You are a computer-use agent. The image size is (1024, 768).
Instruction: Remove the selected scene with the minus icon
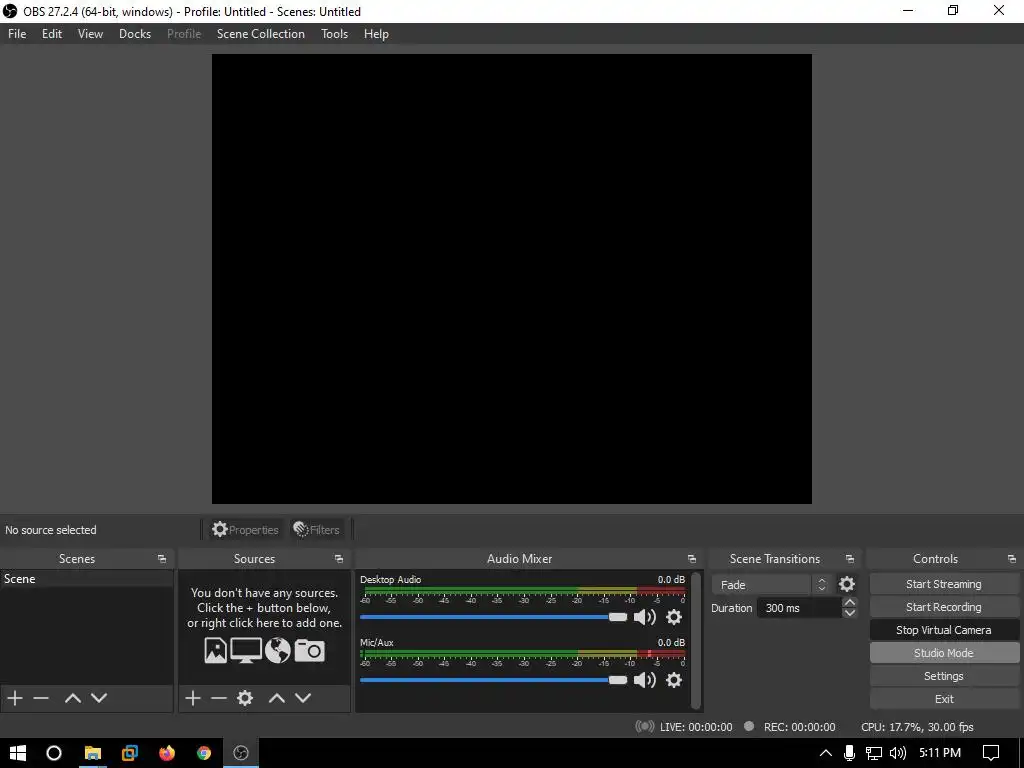pyautogui.click(x=41, y=698)
